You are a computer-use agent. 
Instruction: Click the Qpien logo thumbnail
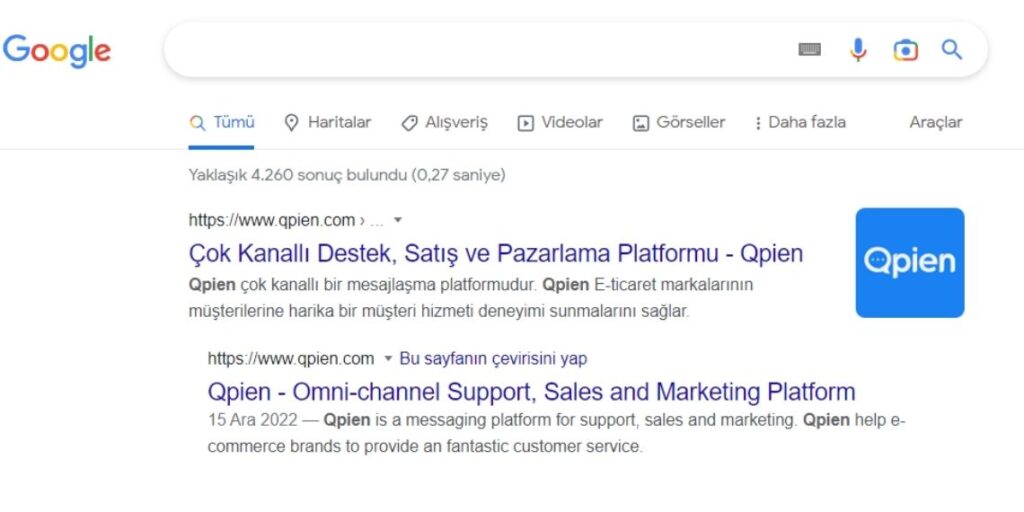pyautogui.click(x=910, y=263)
